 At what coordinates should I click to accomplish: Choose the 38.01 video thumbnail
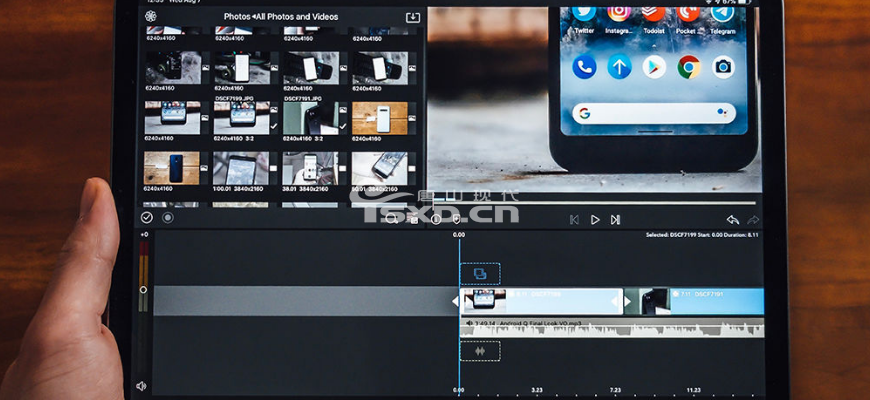pyautogui.click(x=310, y=168)
